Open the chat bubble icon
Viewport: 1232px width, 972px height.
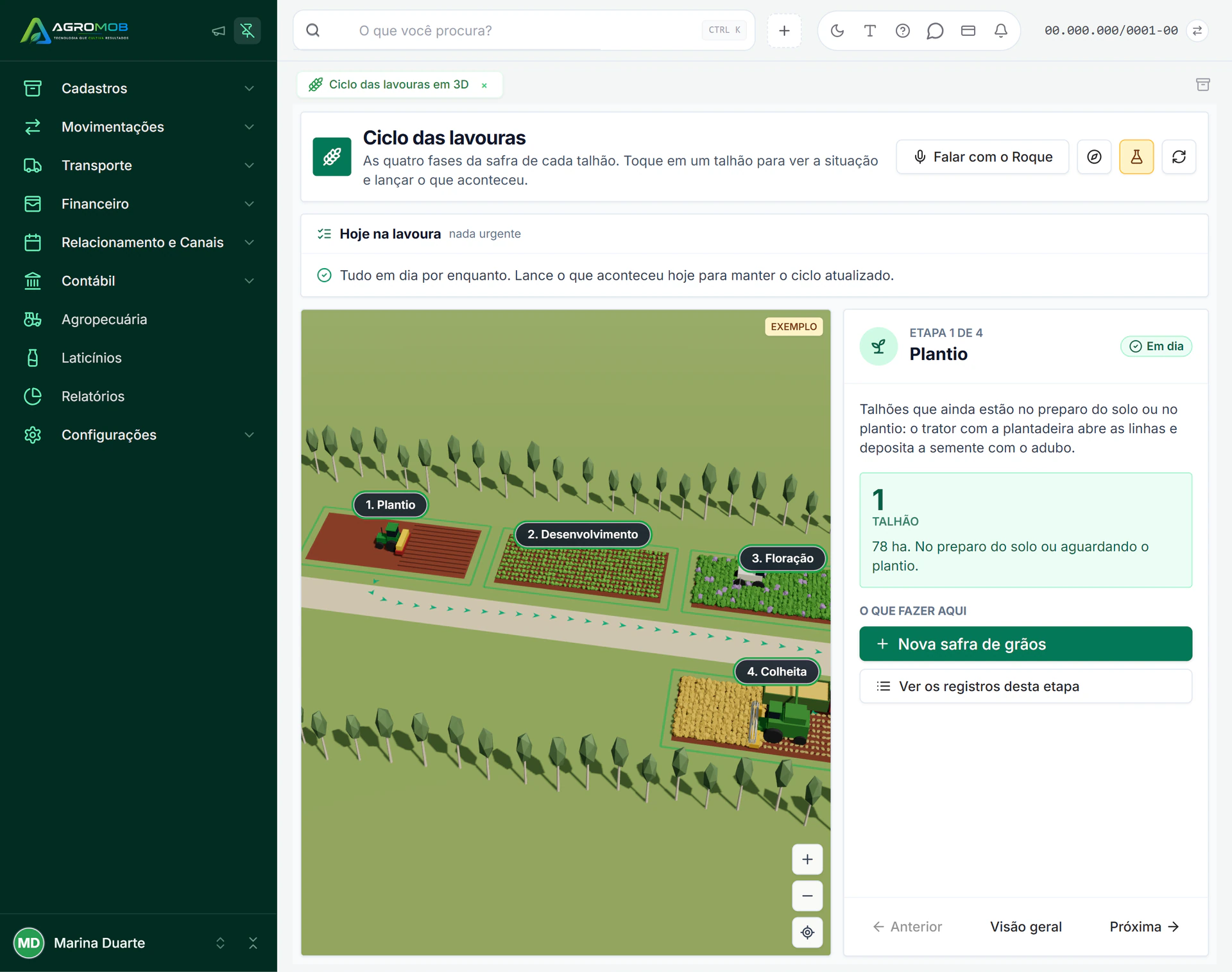tap(935, 30)
